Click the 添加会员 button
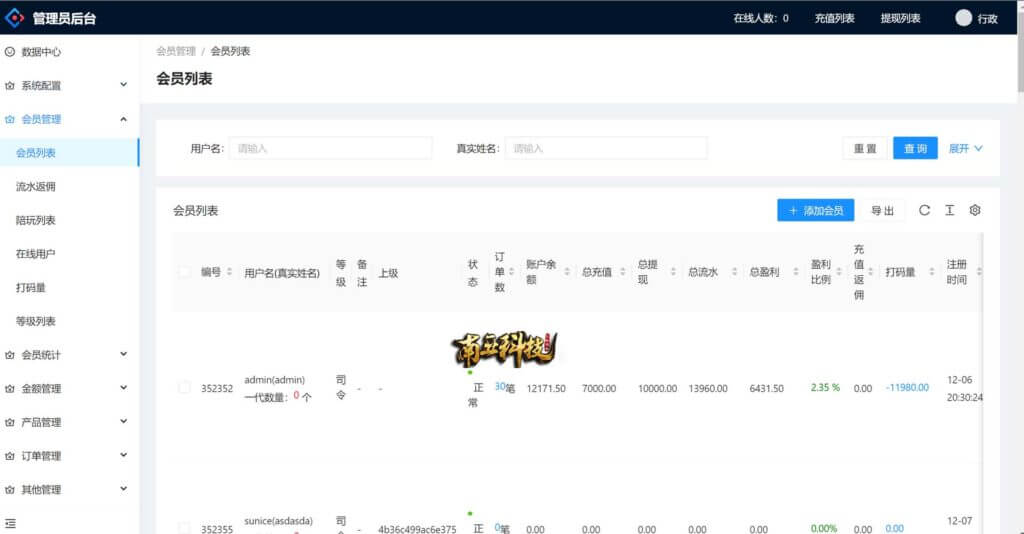This screenshot has height=534, width=1024. (x=815, y=210)
